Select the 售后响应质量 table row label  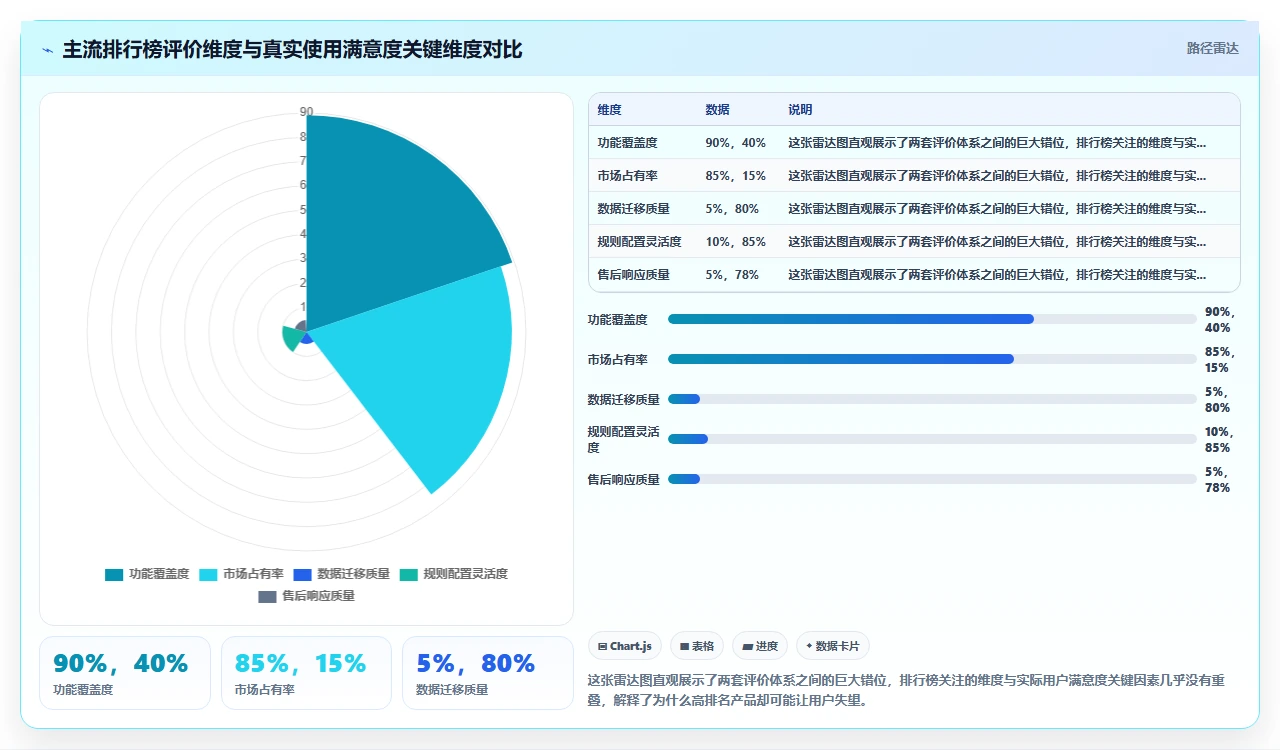point(633,275)
